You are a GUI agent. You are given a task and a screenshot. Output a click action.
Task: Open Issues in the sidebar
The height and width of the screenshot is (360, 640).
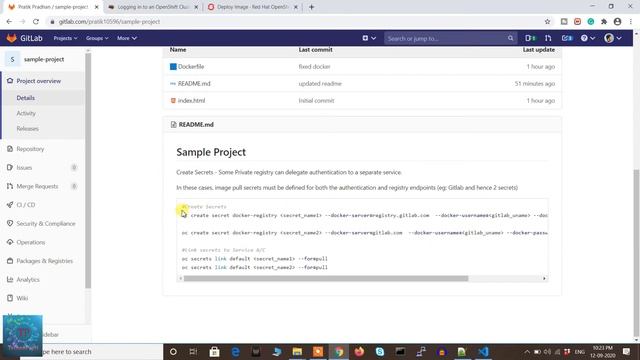pyautogui.click(x=24, y=168)
